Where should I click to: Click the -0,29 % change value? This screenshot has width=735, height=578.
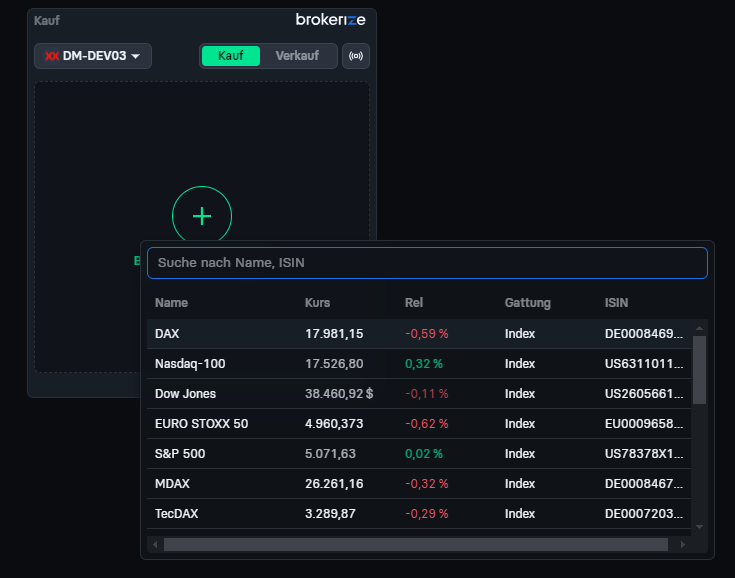point(427,514)
